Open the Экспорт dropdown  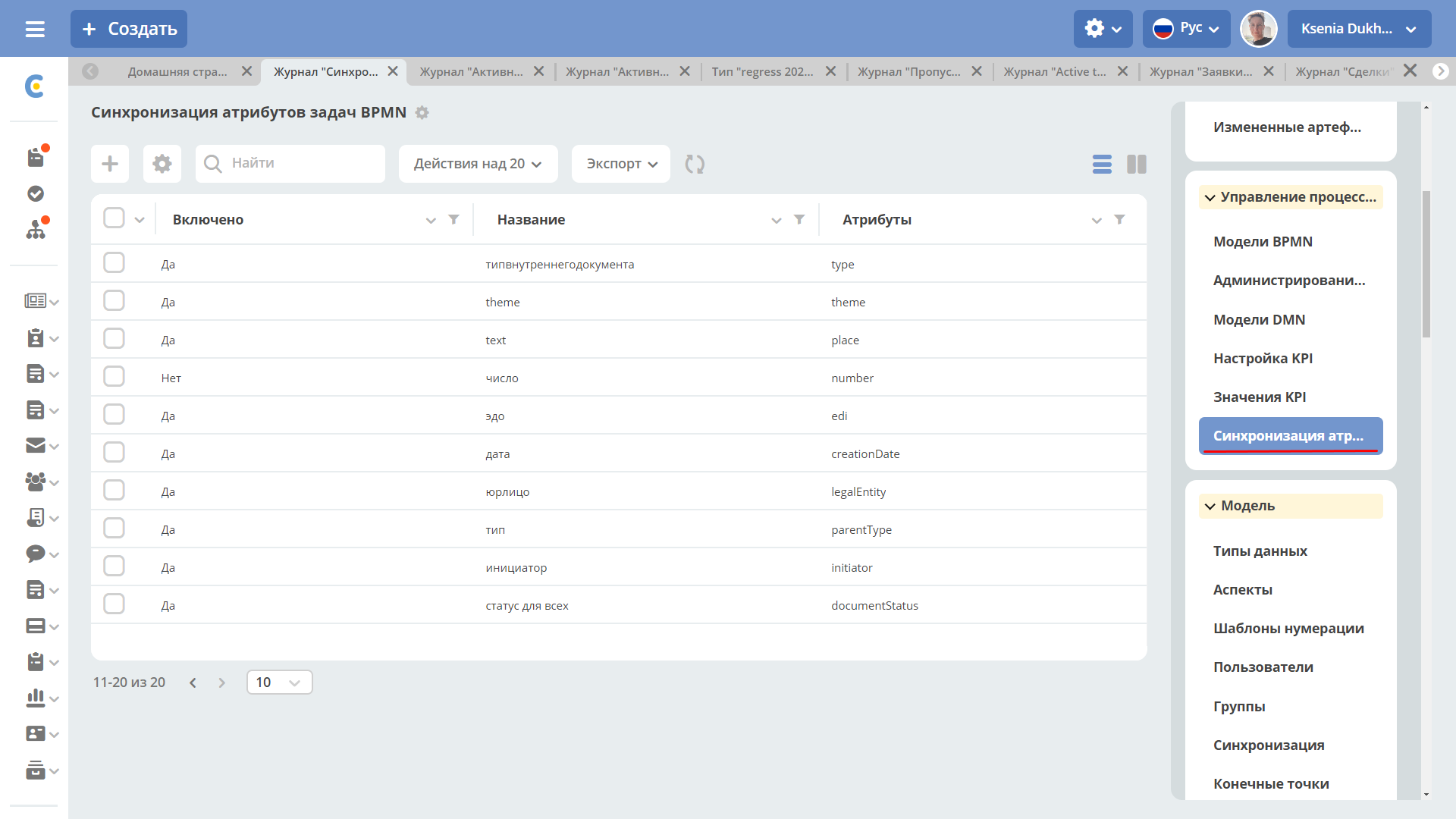pos(621,164)
